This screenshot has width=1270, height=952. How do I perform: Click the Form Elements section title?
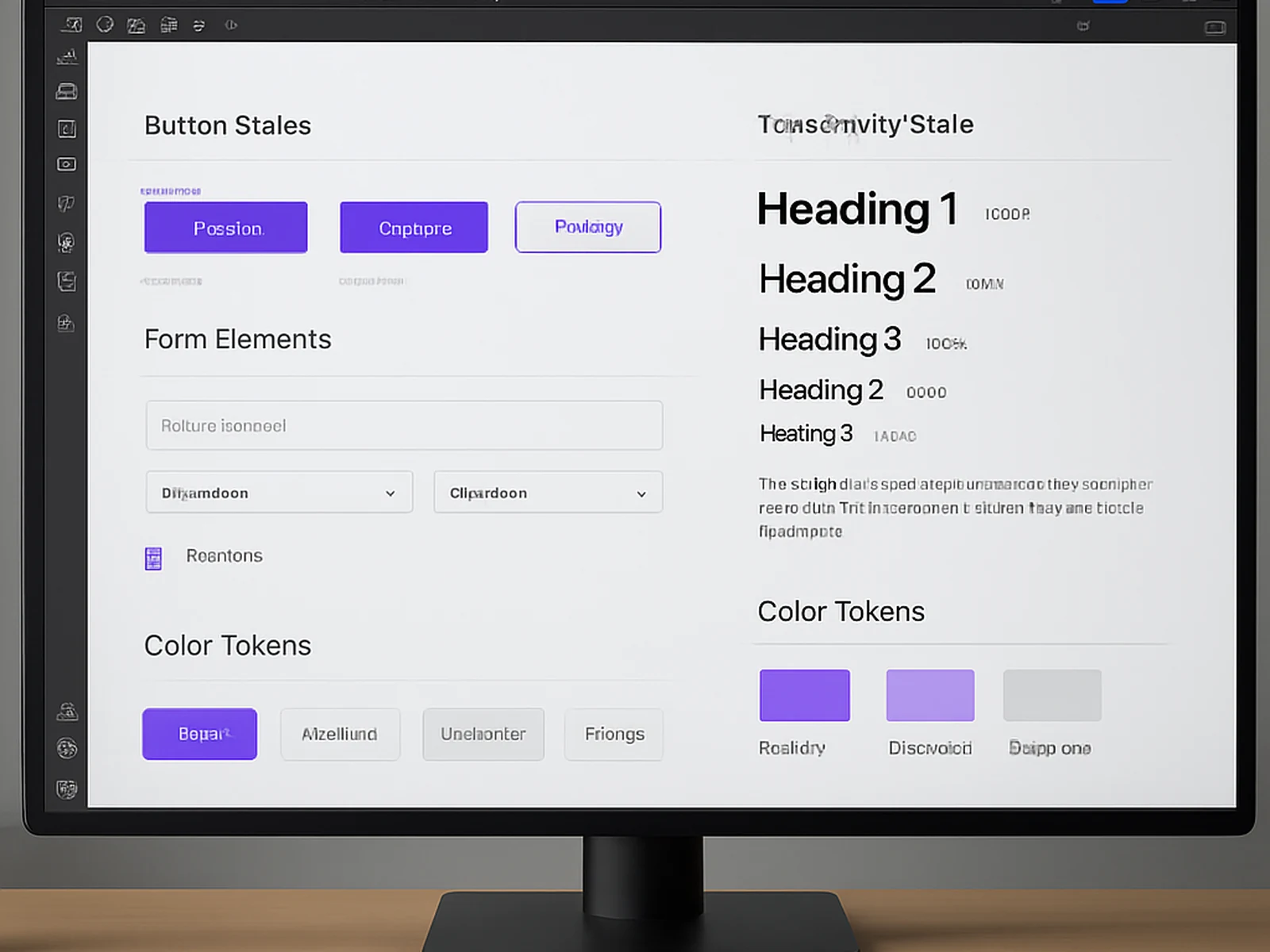(237, 340)
